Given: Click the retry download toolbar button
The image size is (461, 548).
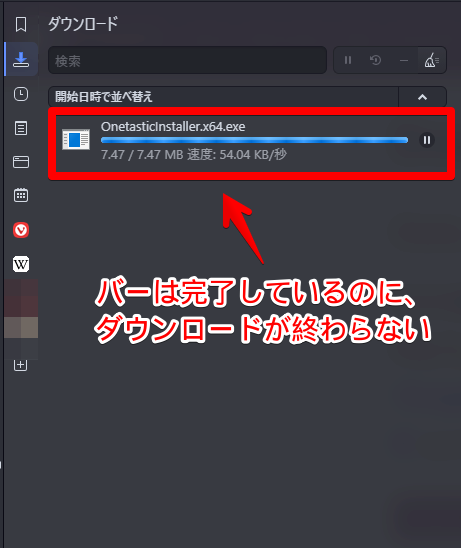Looking at the screenshot, I should 375,60.
